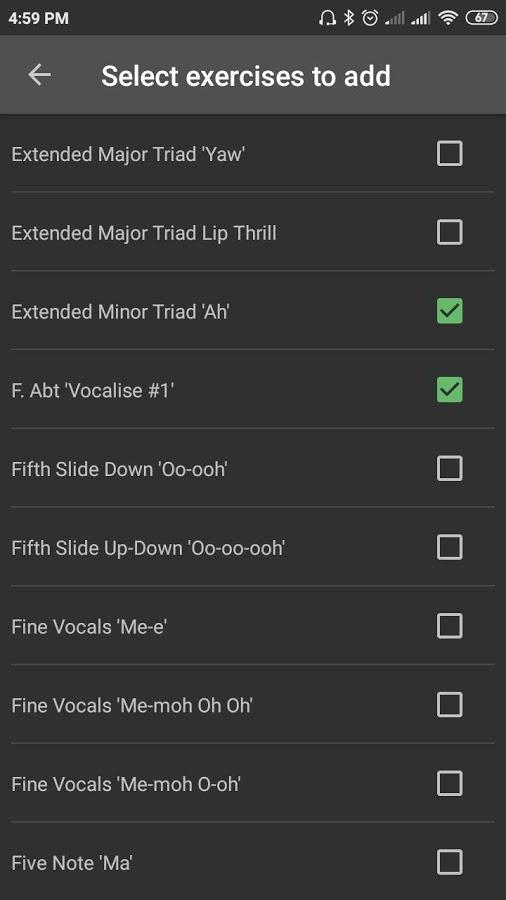Select the Five Note 'Ma' exercise label

[x=72, y=862]
